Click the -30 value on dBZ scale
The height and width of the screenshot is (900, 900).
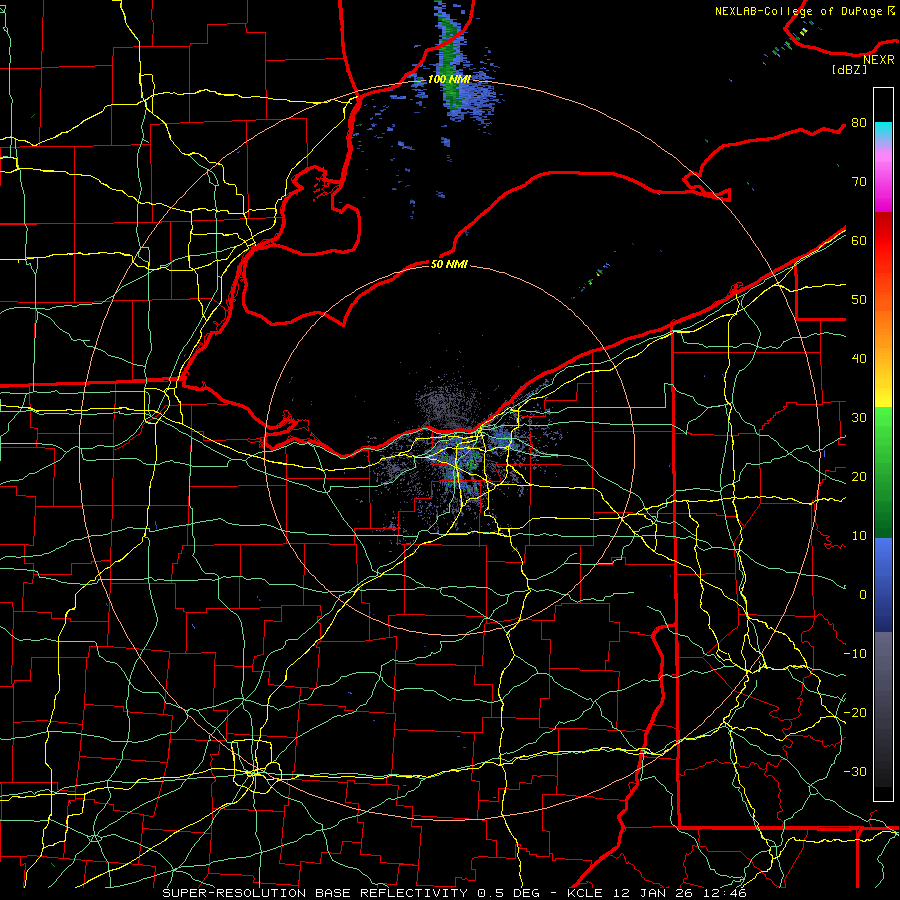click(855, 771)
